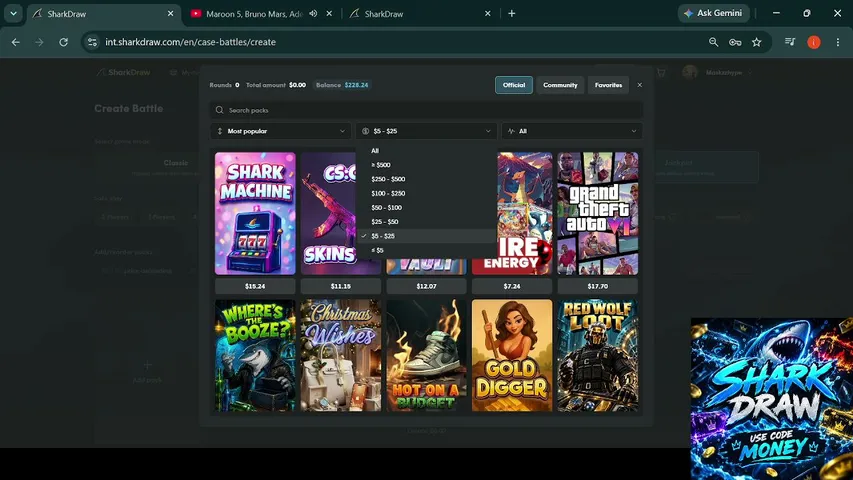Click the SharkDraw logo in header
The image size is (853, 480).
[x=123, y=72]
